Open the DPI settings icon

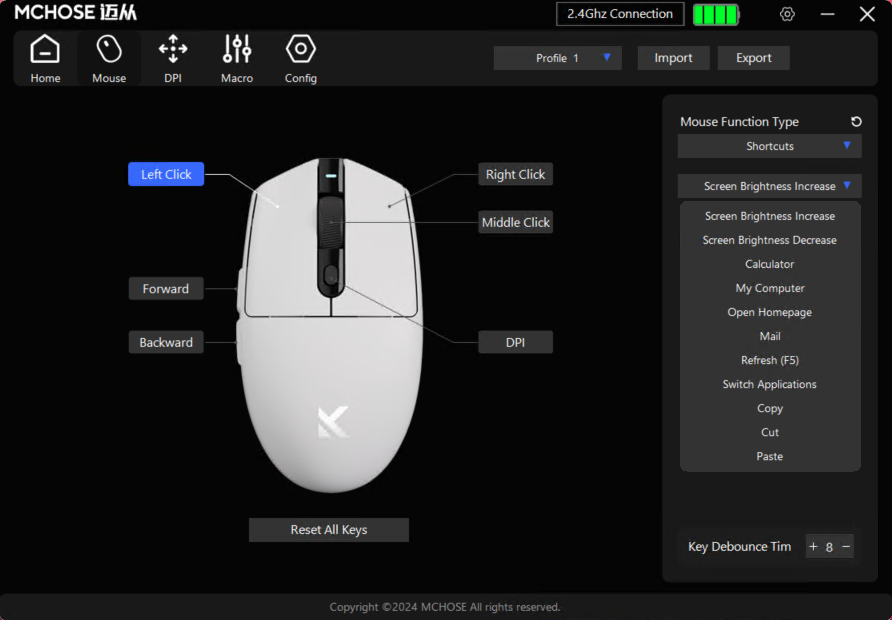click(x=173, y=49)
